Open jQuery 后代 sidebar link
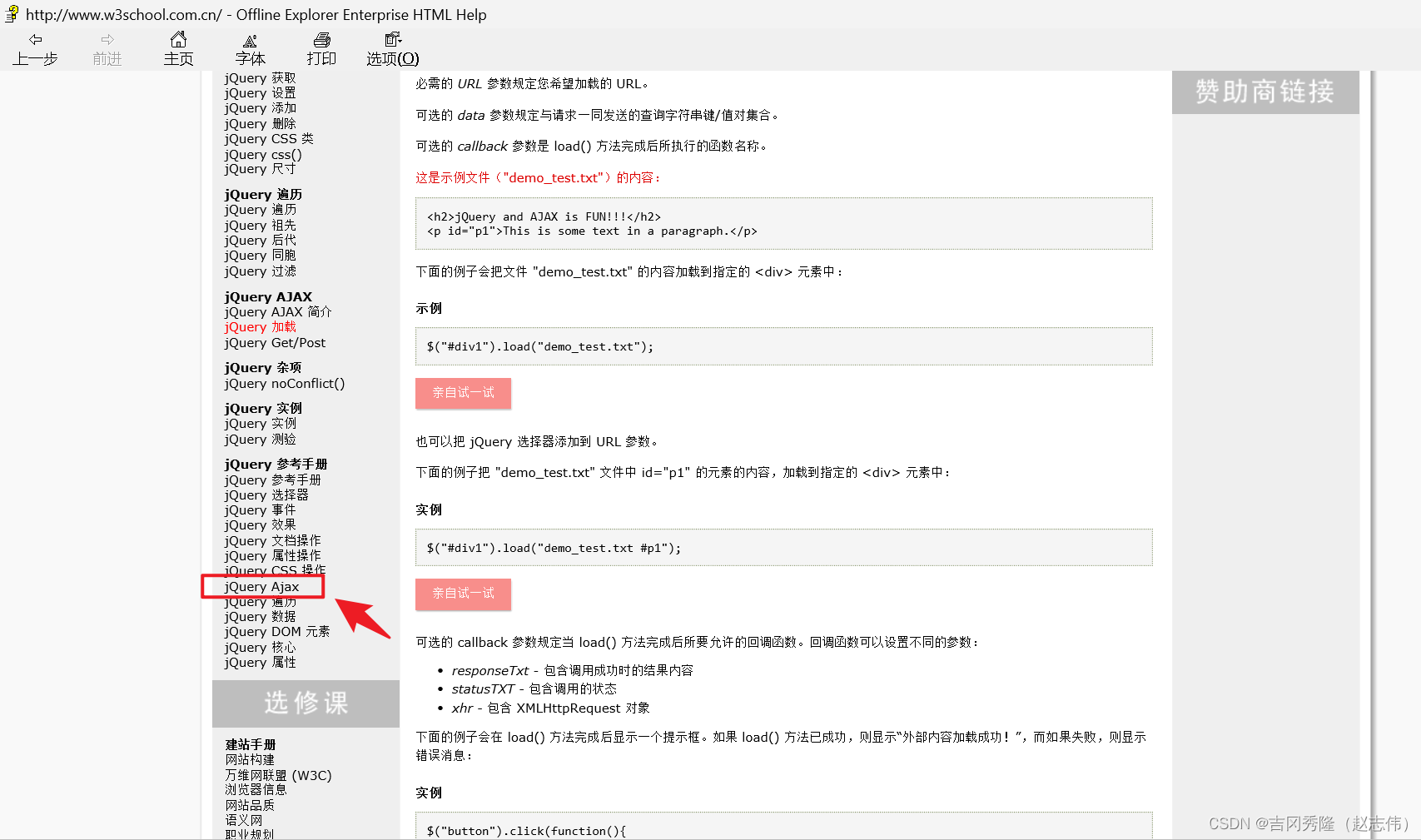The image size is (1421, 840). pos(260,241)
